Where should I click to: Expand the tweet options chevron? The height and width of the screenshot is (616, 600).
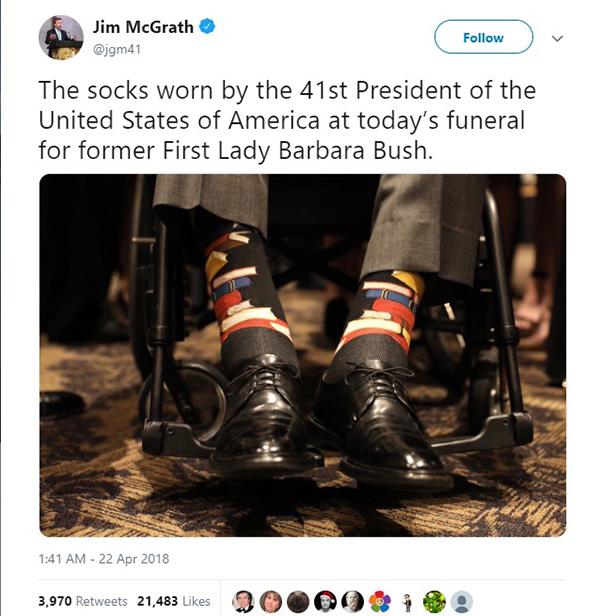pyautogui.click(x=558, y=38)
